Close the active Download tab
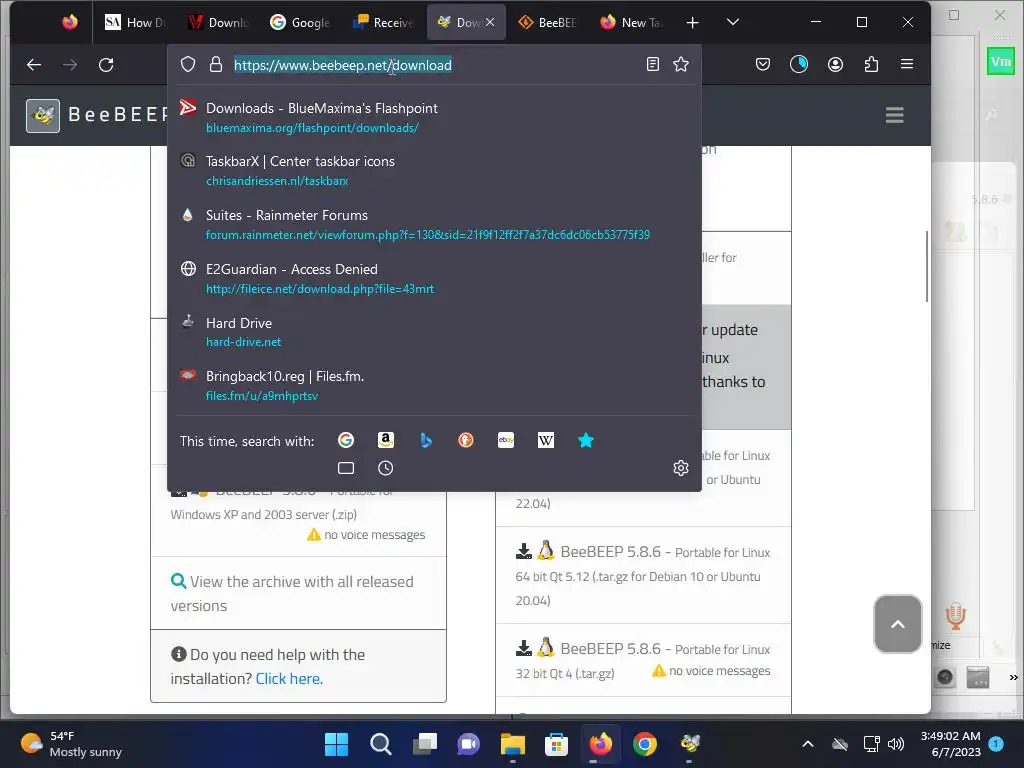 (x=490, y=22)
